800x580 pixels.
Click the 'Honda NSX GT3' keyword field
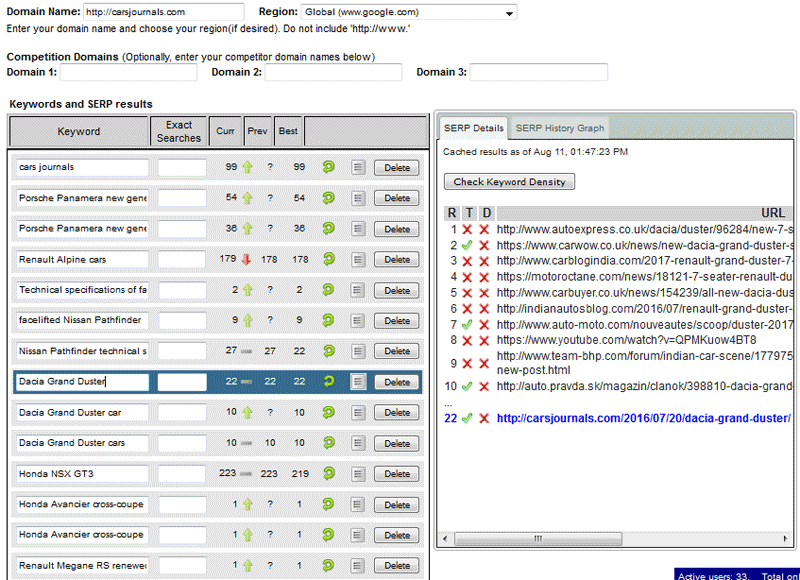pyautogui.click(x=82, y=473)
